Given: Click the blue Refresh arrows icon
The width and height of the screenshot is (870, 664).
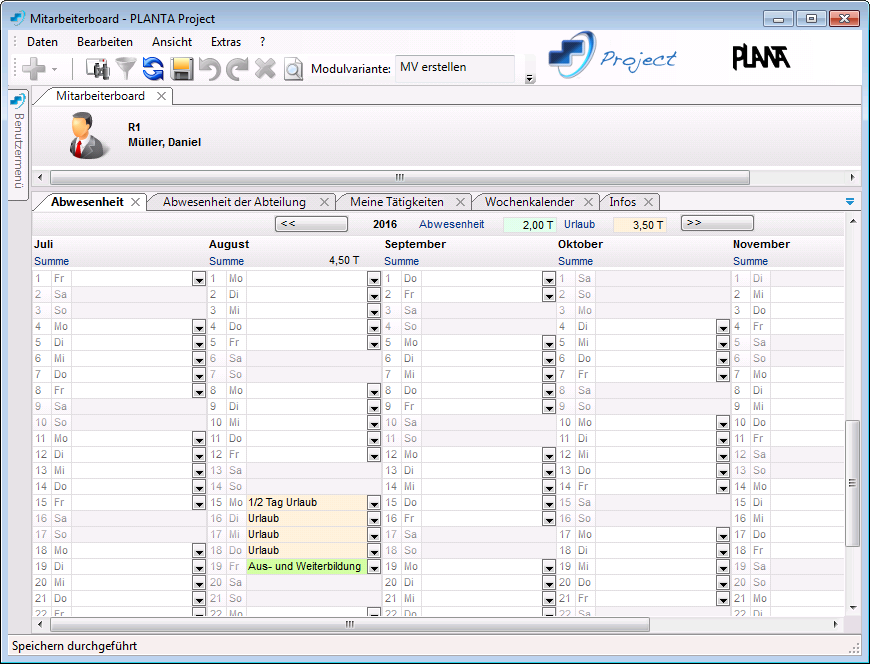Looking at the screenshot, I should pos(153,69).
